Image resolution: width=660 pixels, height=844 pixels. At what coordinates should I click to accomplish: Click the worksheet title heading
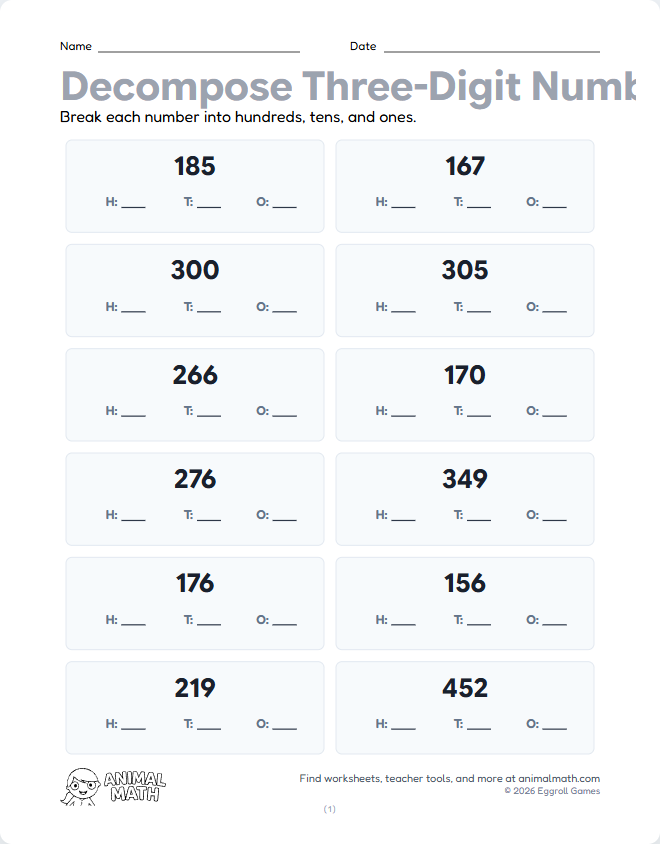click(347, 87)
